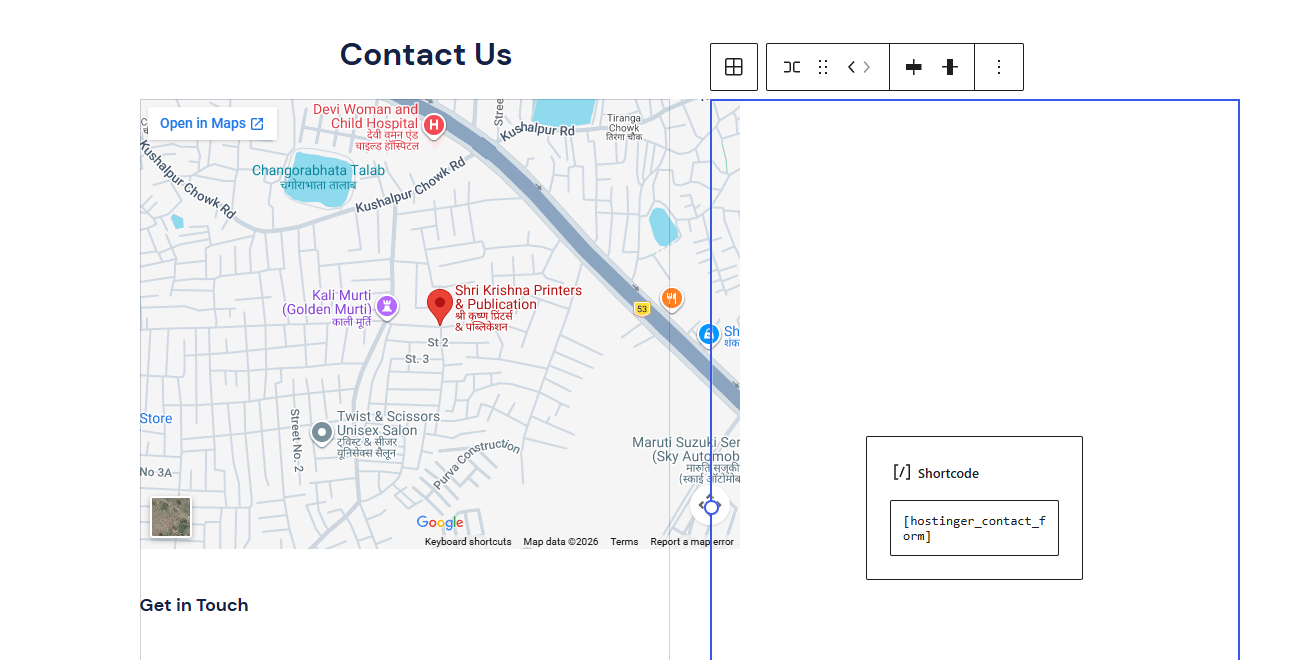Click the Shortcode block title text

coord(948,473)
